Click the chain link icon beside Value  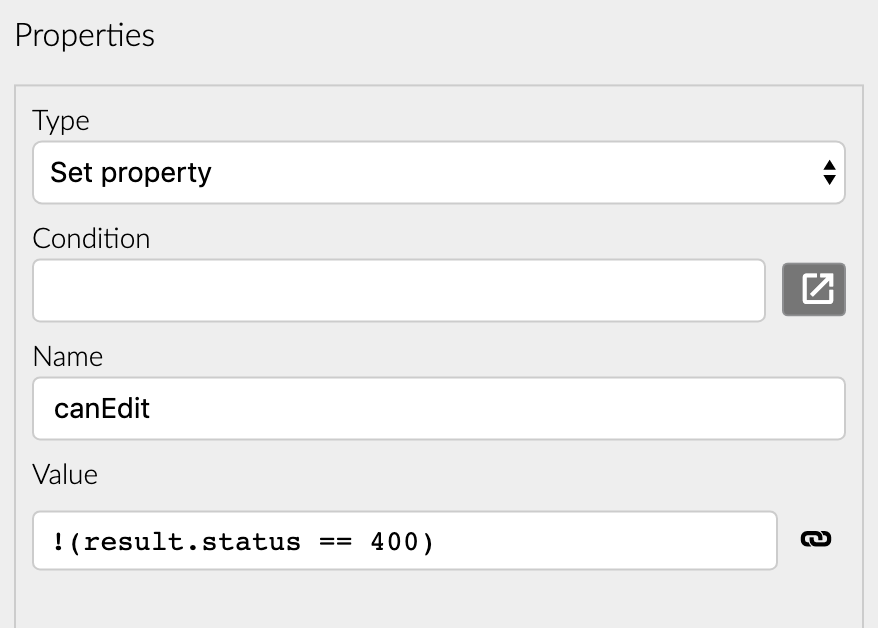click(x=816, y=539)
